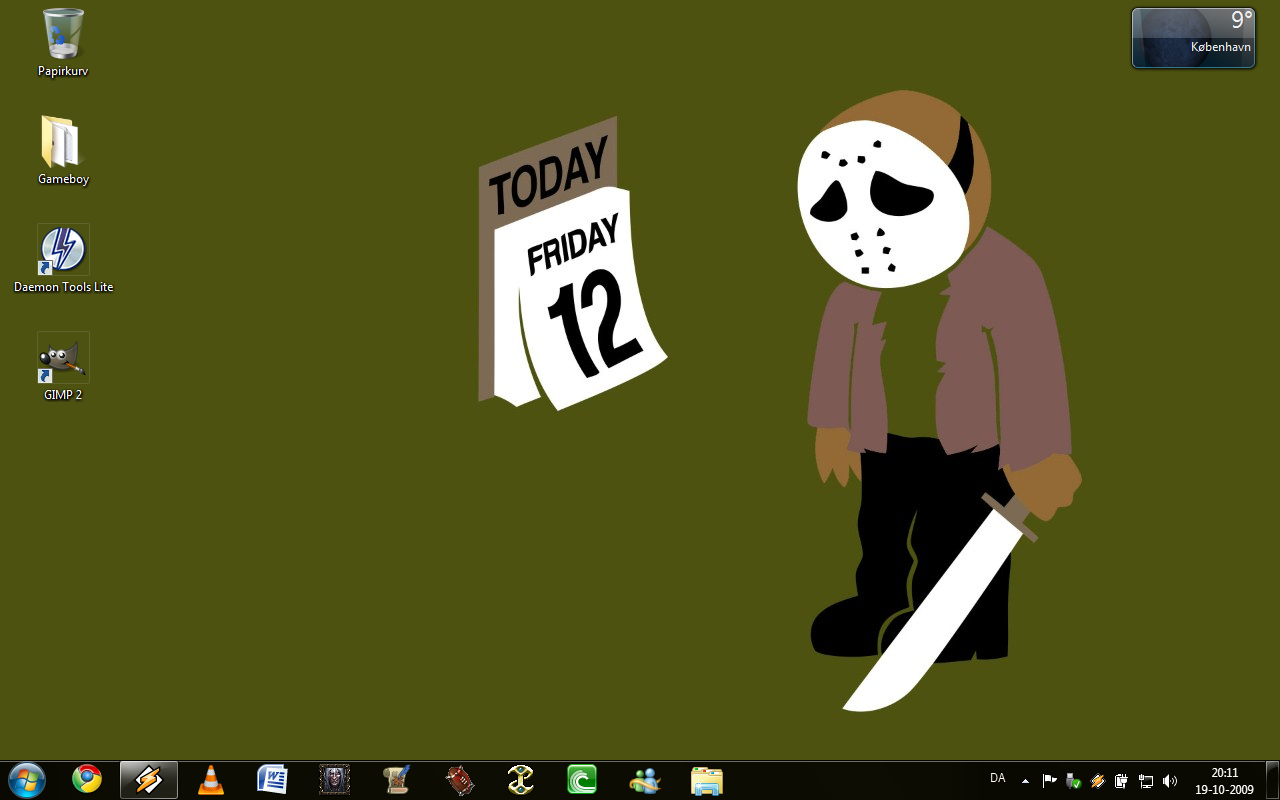1280x800 pixels.
Task: Open the volume speaker tray icon
Action: click(x=1170, y=780)
